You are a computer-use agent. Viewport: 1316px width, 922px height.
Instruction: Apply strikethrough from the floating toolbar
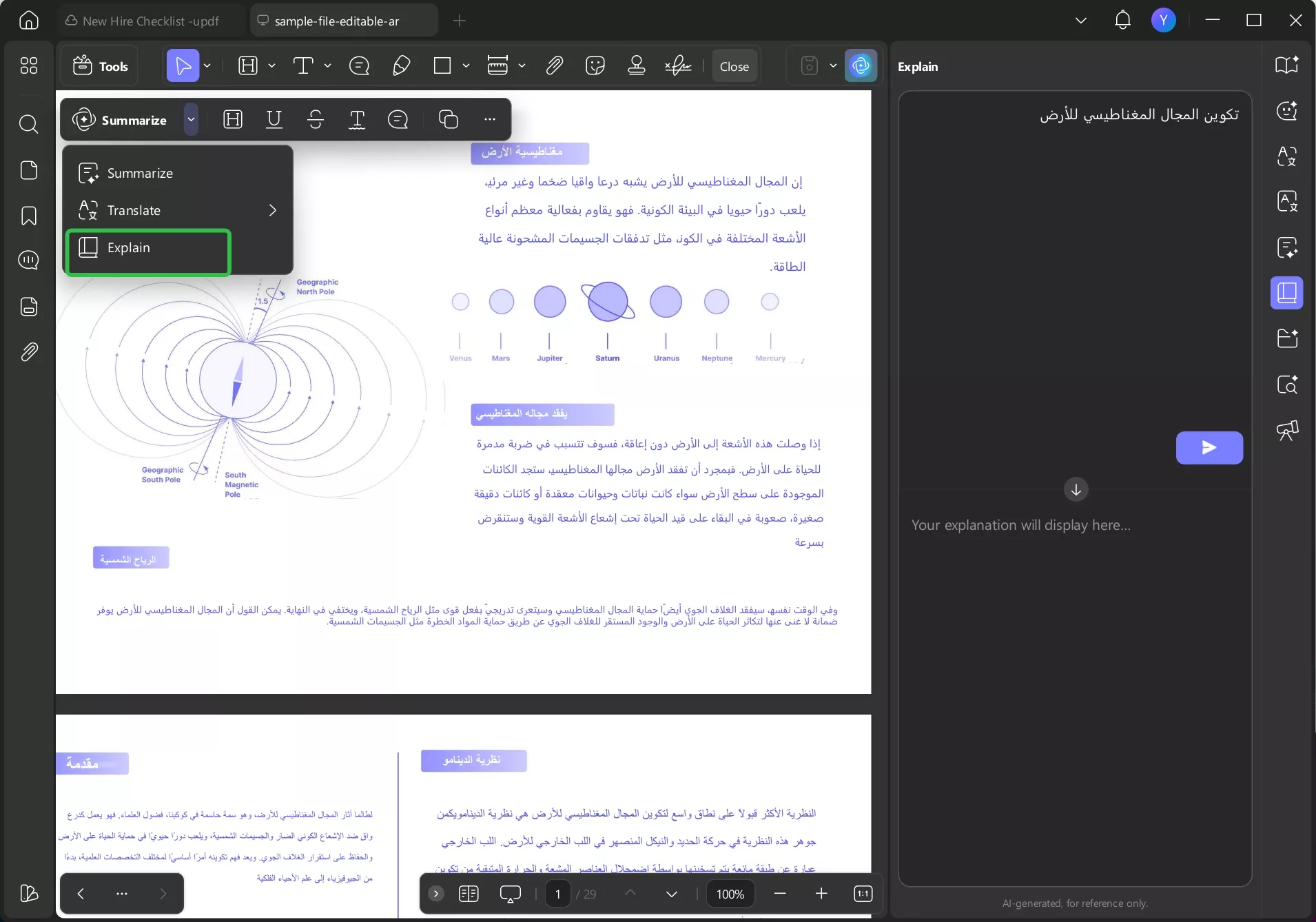(x=315, y=119)
